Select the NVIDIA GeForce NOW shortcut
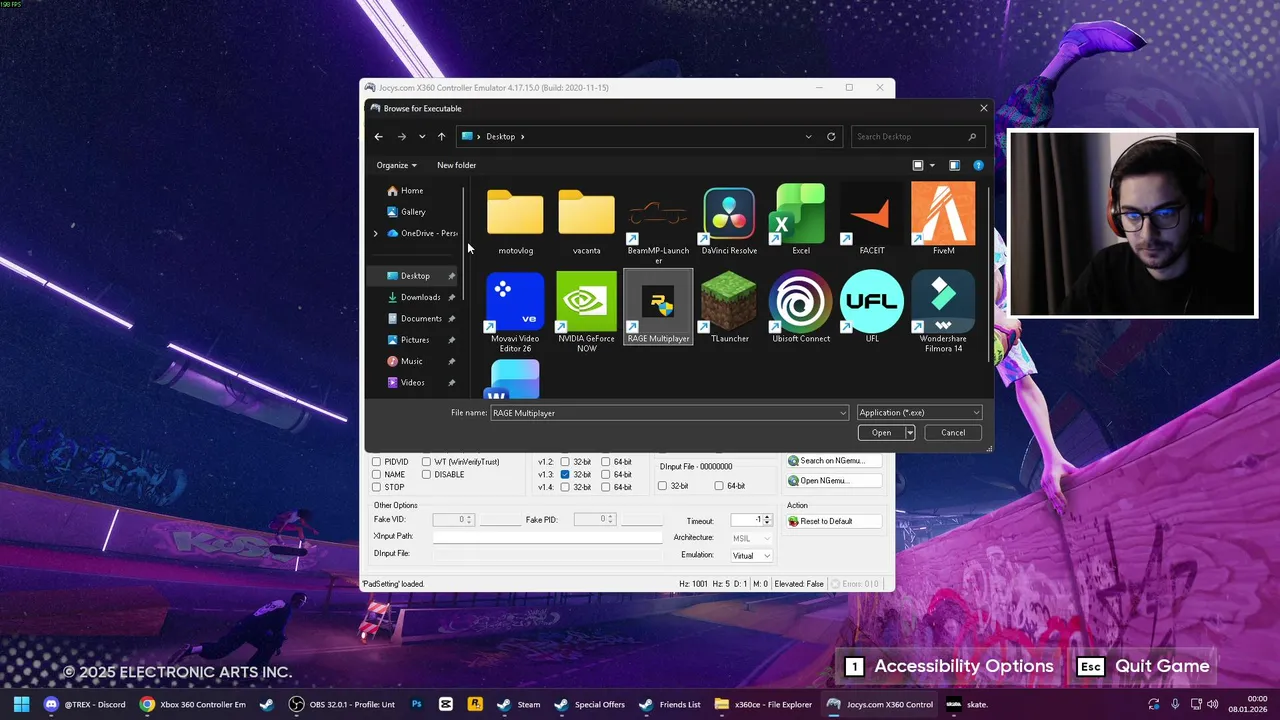This screenshot has height=720, width=1280. pos(586,312)
